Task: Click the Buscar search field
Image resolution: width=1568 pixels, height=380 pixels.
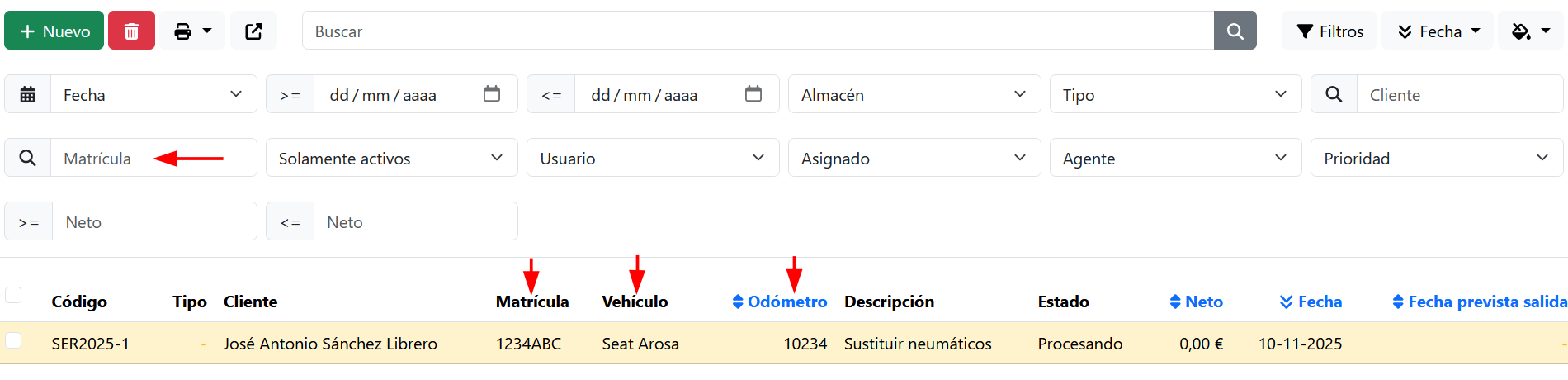Action: click(x=758, y=31)
